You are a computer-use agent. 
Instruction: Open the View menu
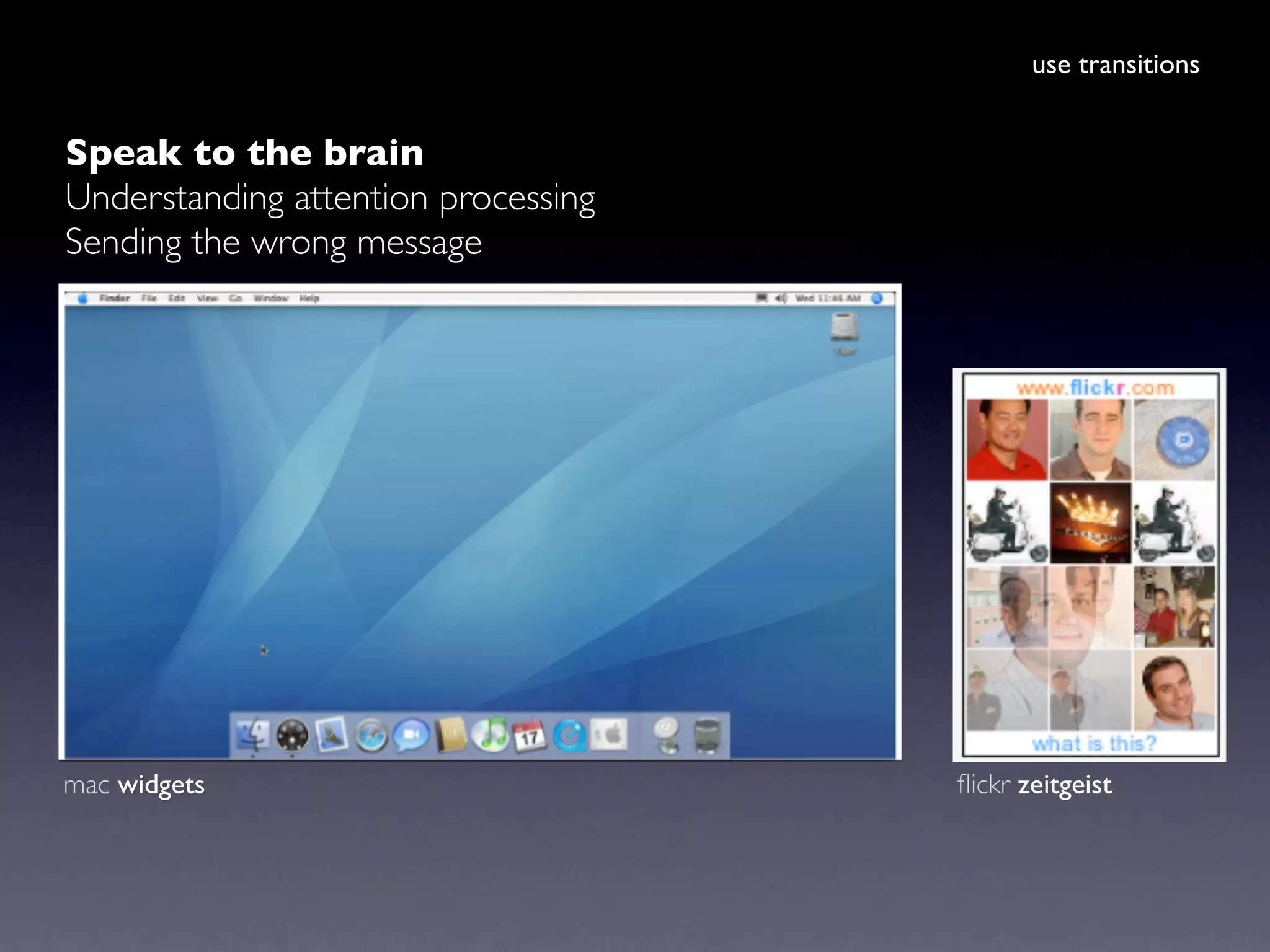pos(207,298)
